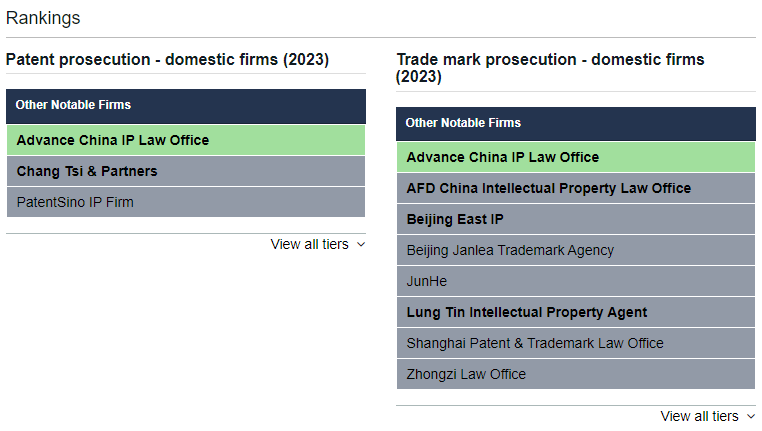762x431 pixels.
Task: Open AFD China Intellectual Property Law Office
Action: pos(548,188)
